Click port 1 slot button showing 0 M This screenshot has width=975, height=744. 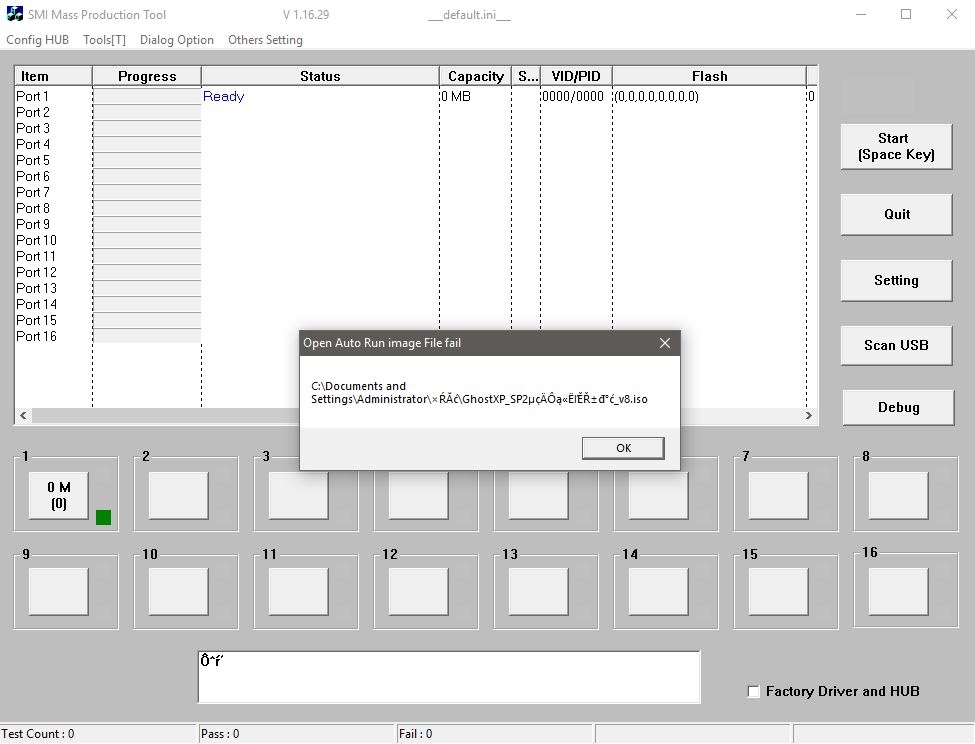(58, 495)
